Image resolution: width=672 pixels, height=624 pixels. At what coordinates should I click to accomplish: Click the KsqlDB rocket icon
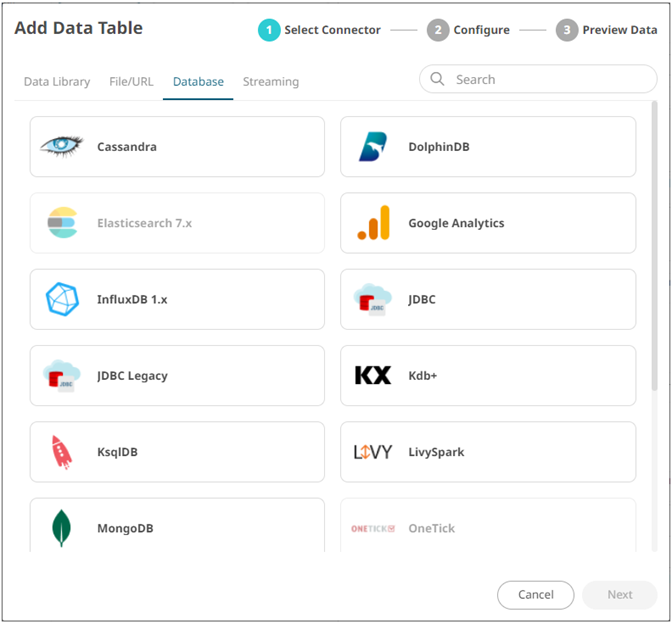61,452
